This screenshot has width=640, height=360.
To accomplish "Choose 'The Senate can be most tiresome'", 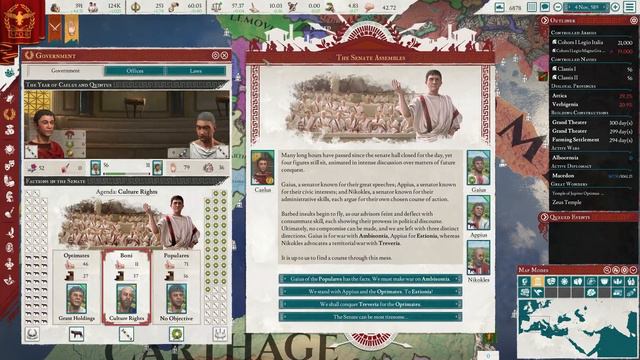I will tap(370, 317).
